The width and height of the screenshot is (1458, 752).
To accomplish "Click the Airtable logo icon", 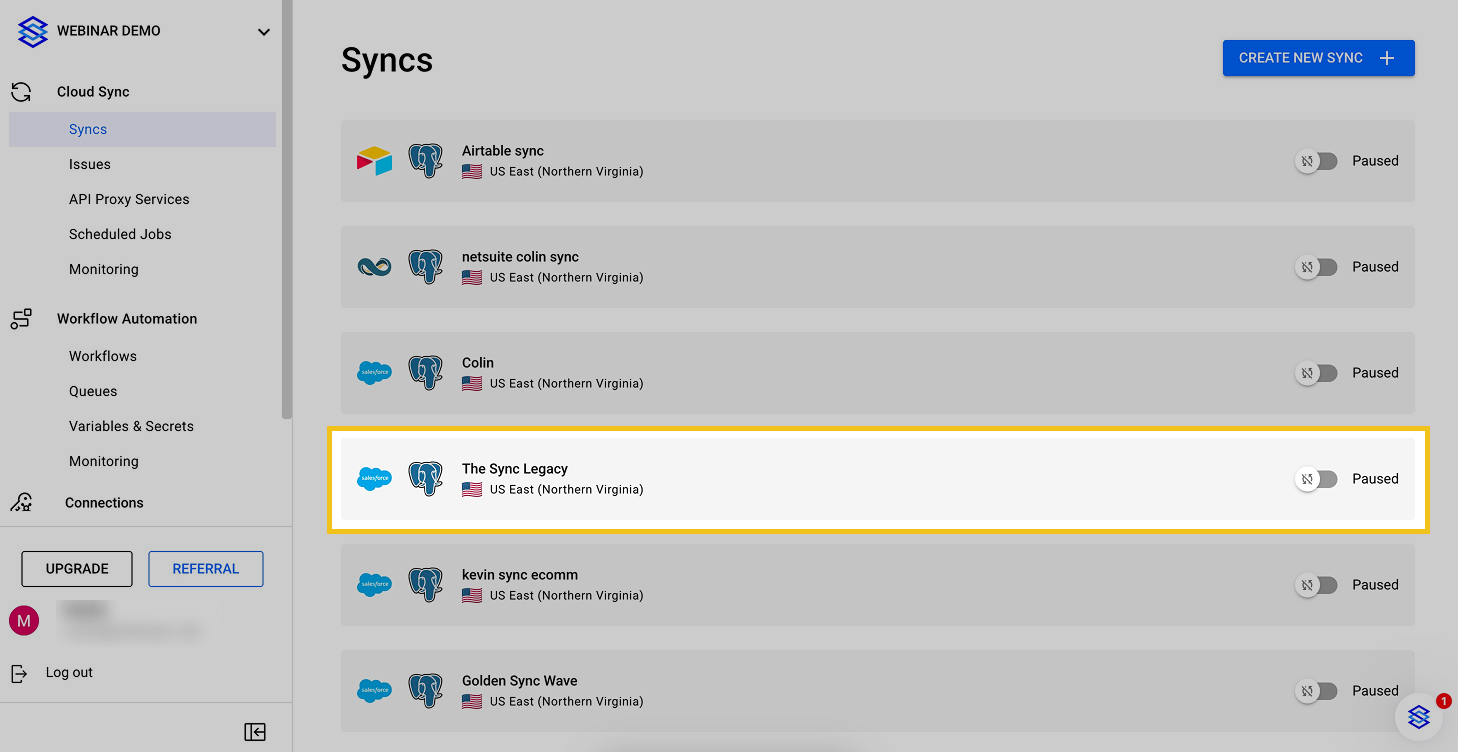I will (374, 161).
